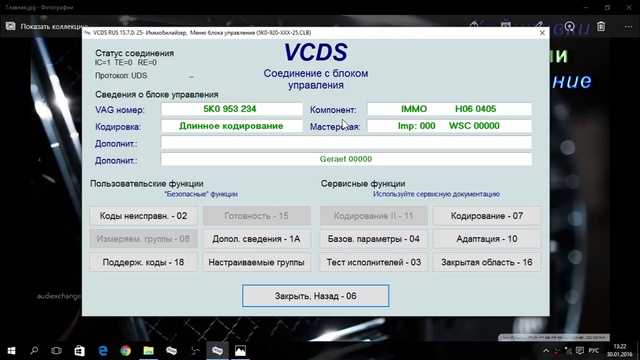
Task: Click the network signal tray icon
Action: [x=568, y=351]
